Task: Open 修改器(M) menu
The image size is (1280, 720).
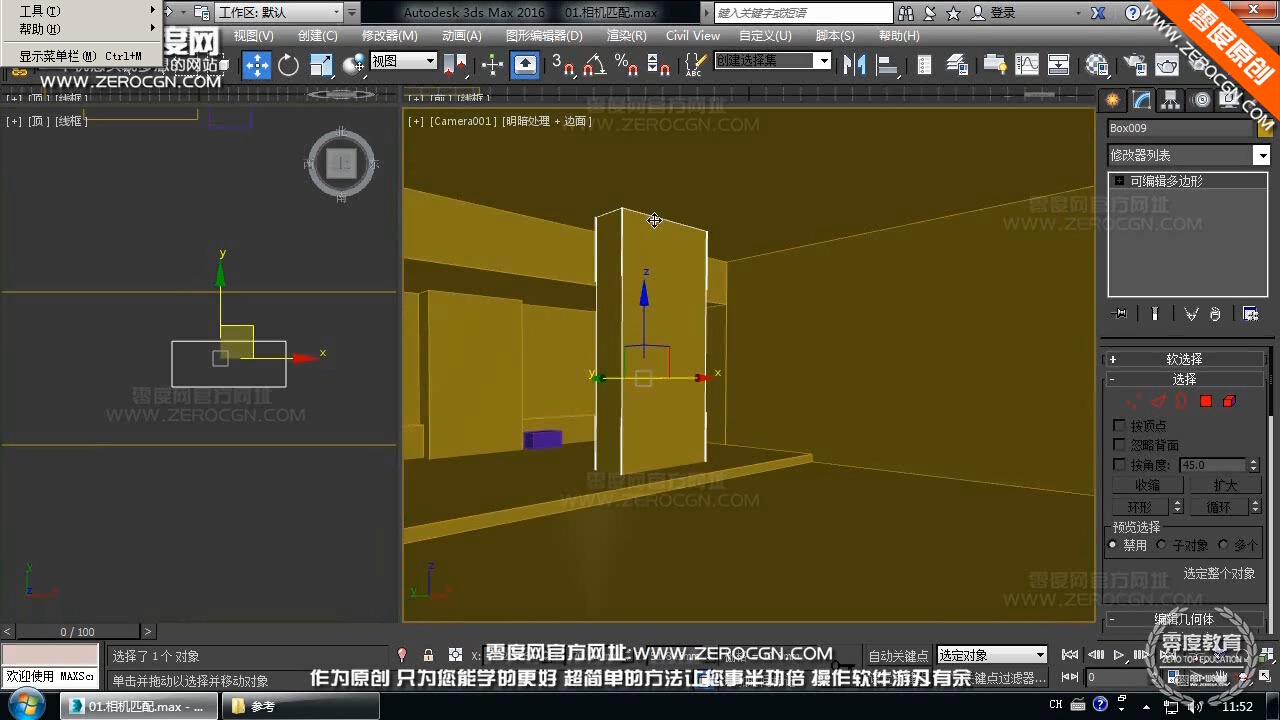Action: [x=390, y=35]
